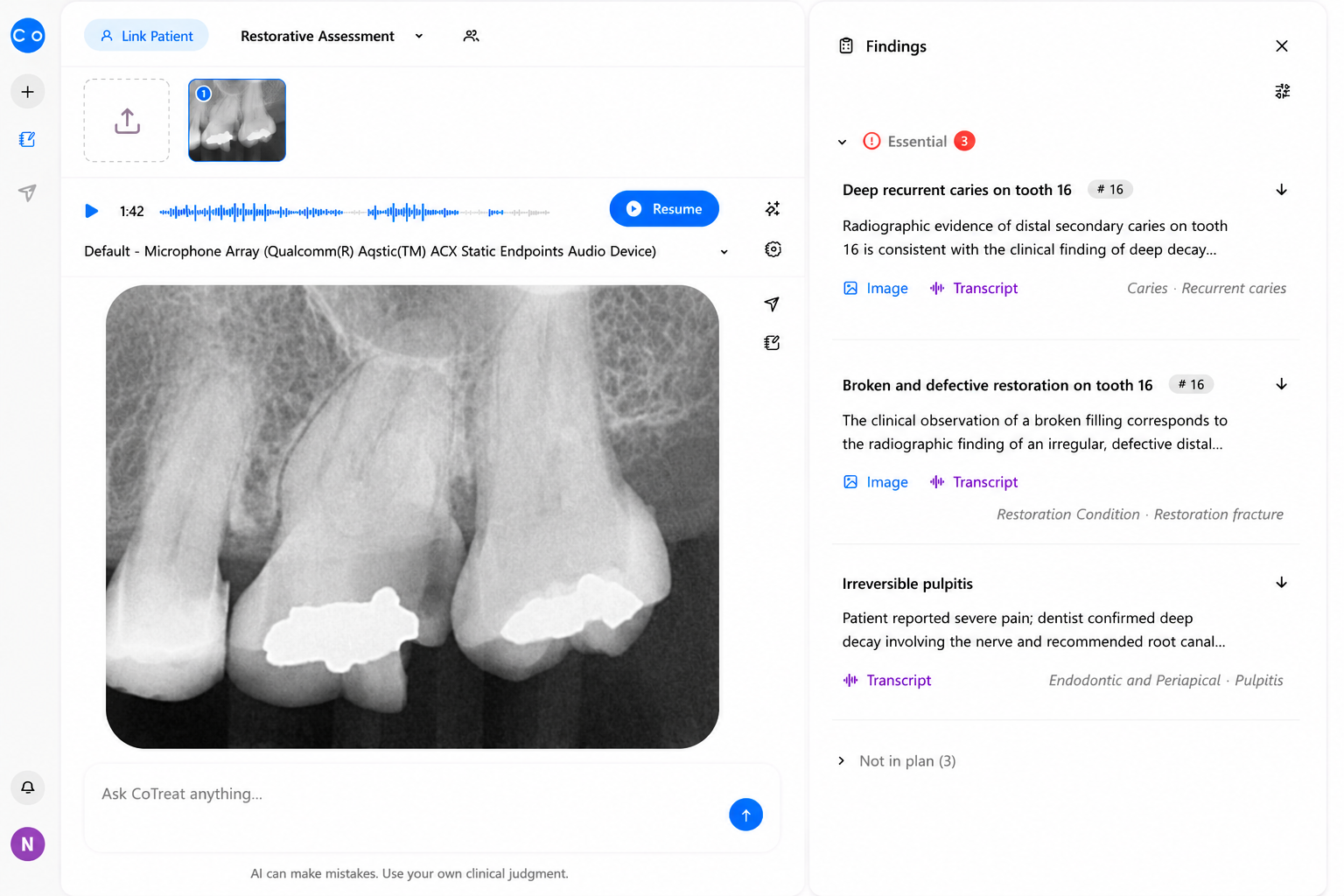The image size is (1344, 896).
Task: Open the microphone device dropdown
Action: 407,251
